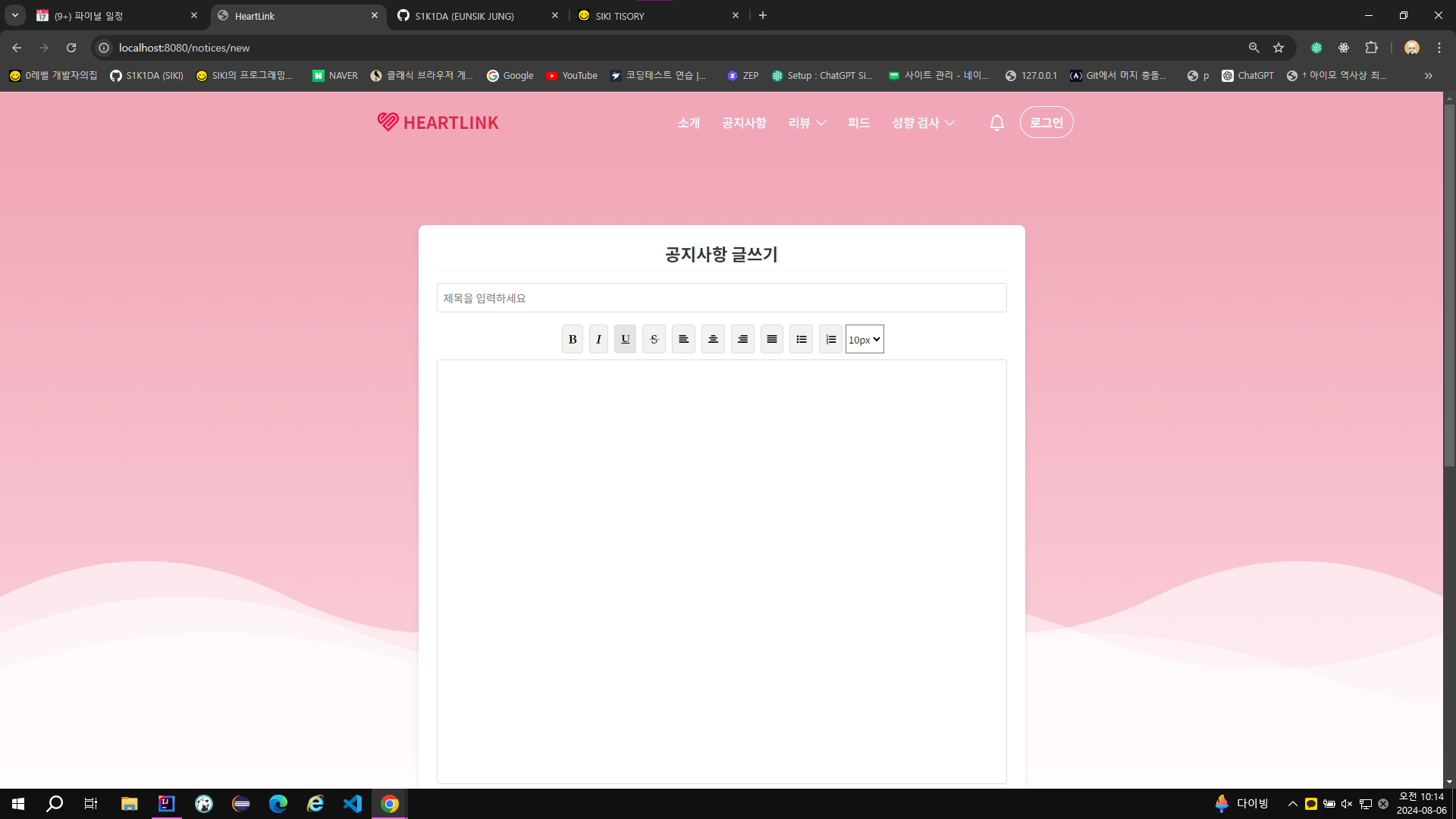Insert a numbered list

(830, 339)
